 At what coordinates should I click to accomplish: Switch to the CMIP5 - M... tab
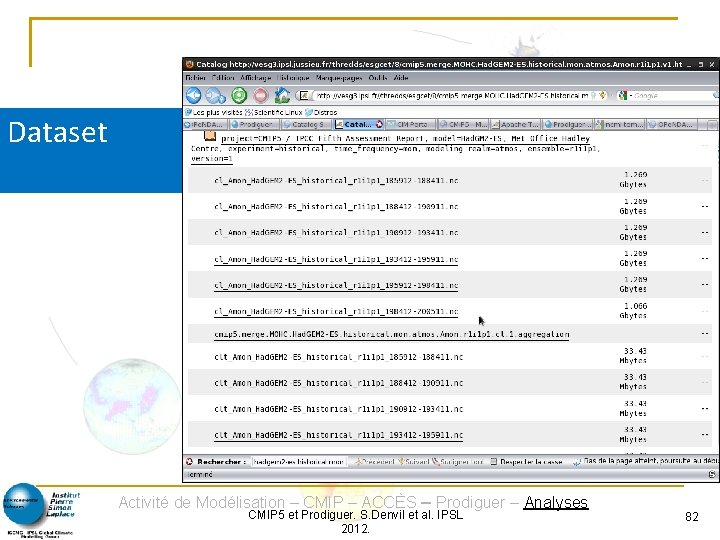pos(463,124)
